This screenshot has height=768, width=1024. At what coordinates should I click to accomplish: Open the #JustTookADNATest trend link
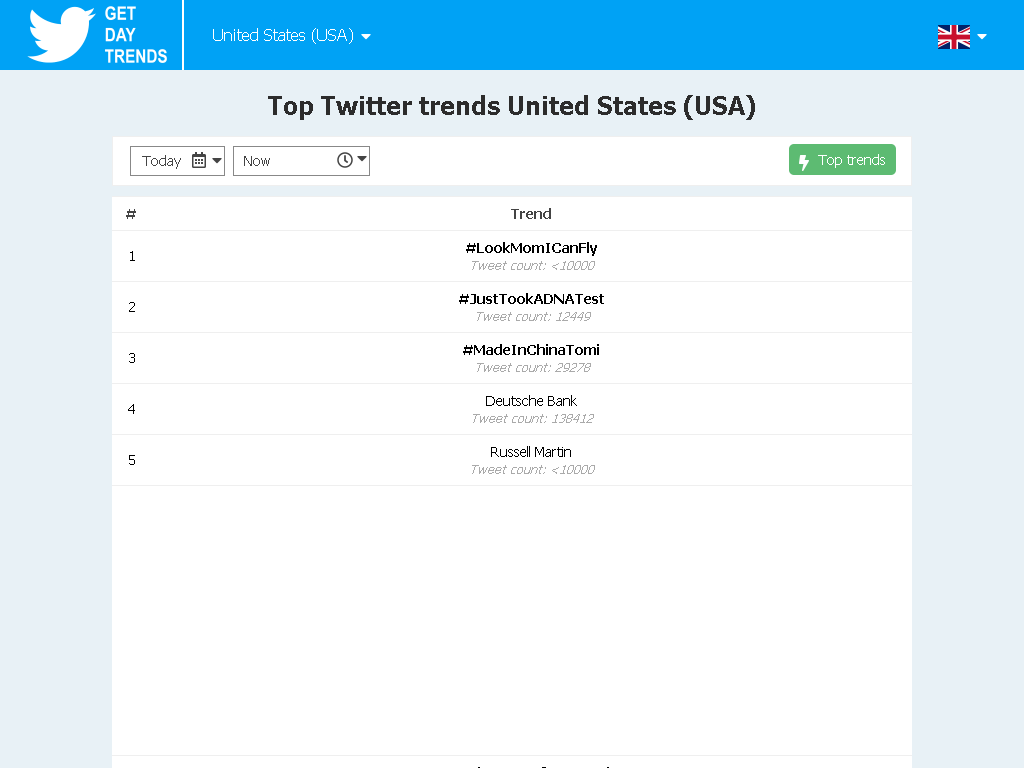[531, 299]
